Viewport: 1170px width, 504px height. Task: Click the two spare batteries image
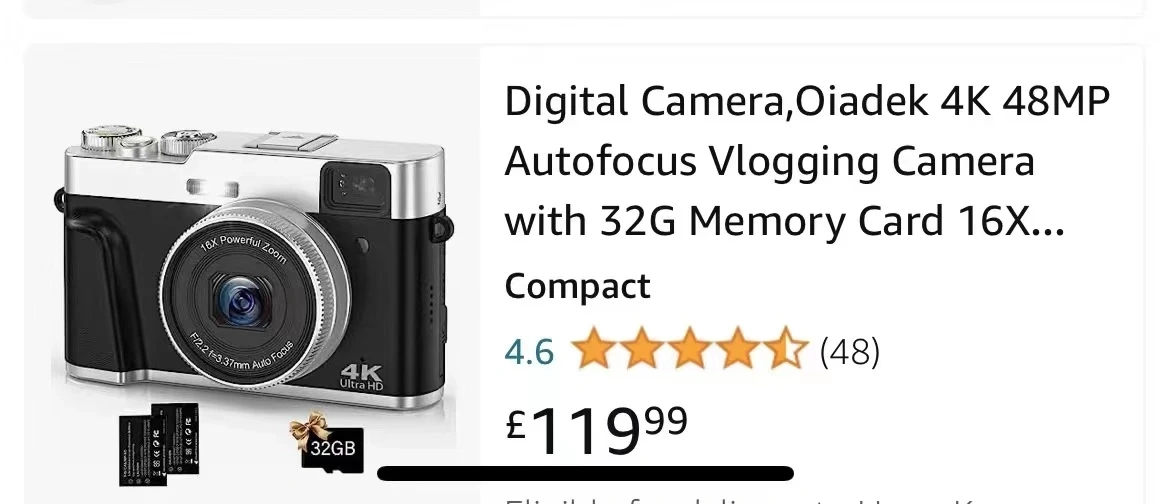(x=160, y=444)
